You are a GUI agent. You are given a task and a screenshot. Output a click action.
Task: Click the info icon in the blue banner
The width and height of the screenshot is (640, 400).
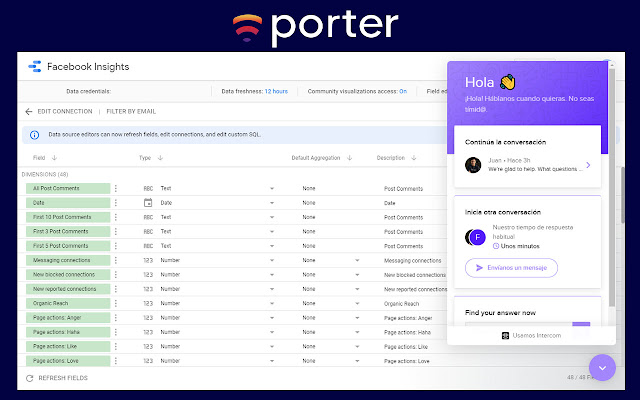35,135
